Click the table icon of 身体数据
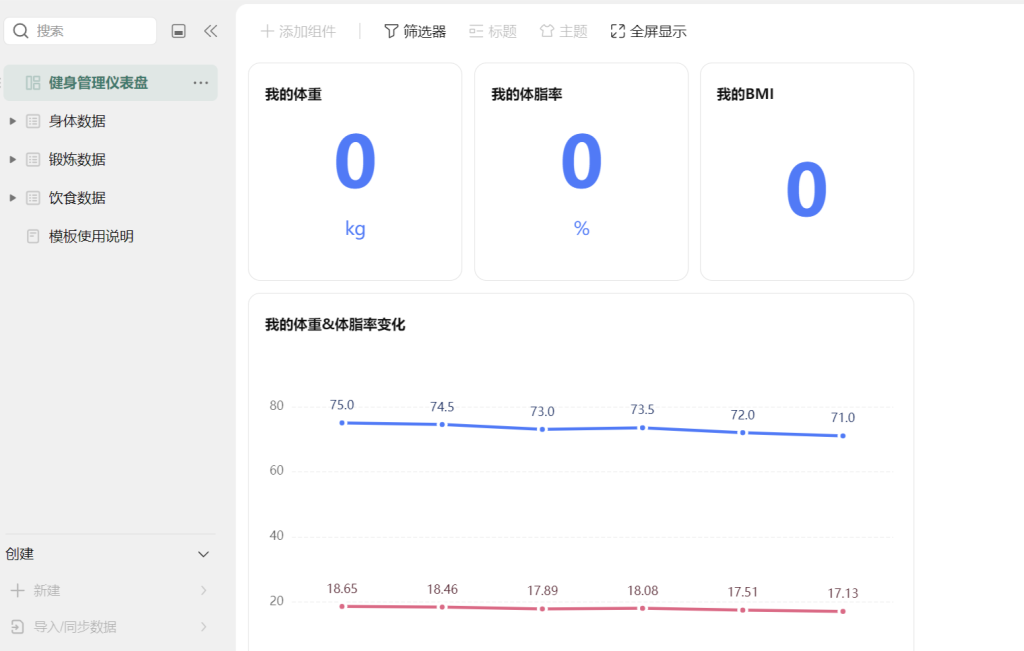 click(x=33, y=121)
